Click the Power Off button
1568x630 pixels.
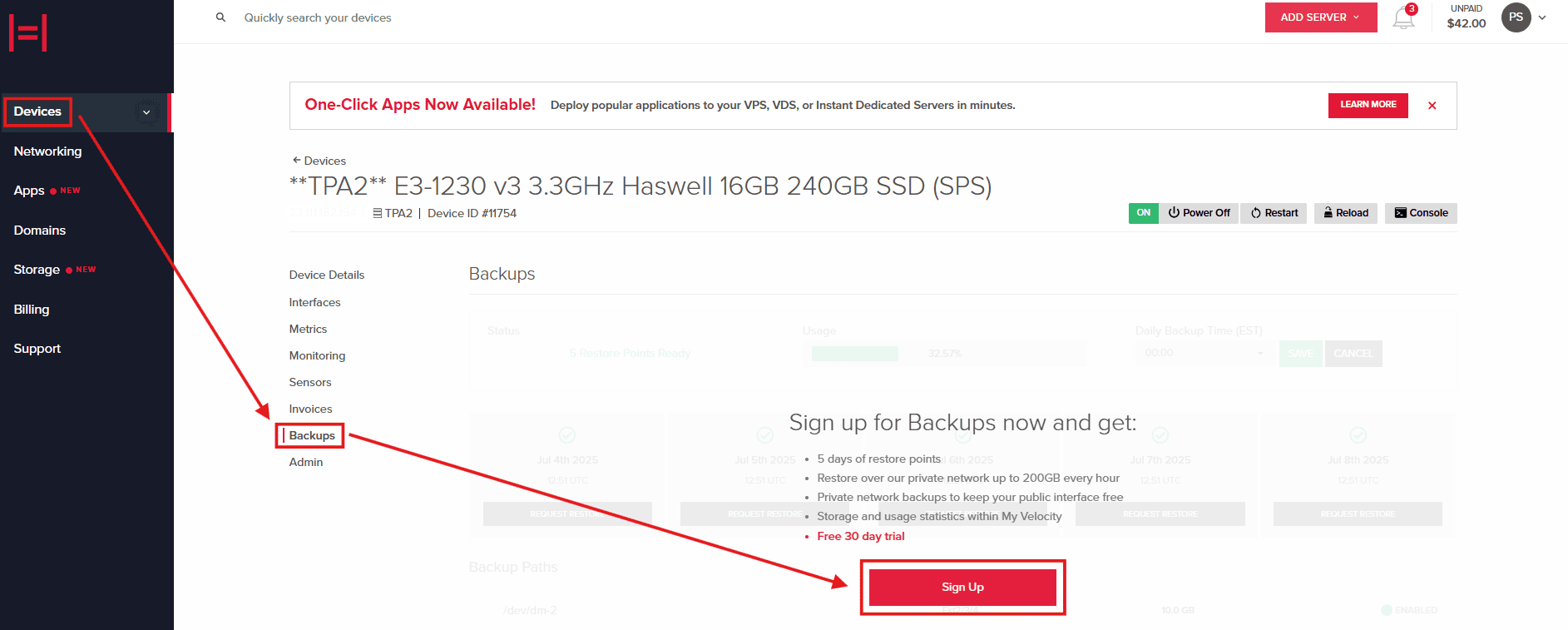1199,213
